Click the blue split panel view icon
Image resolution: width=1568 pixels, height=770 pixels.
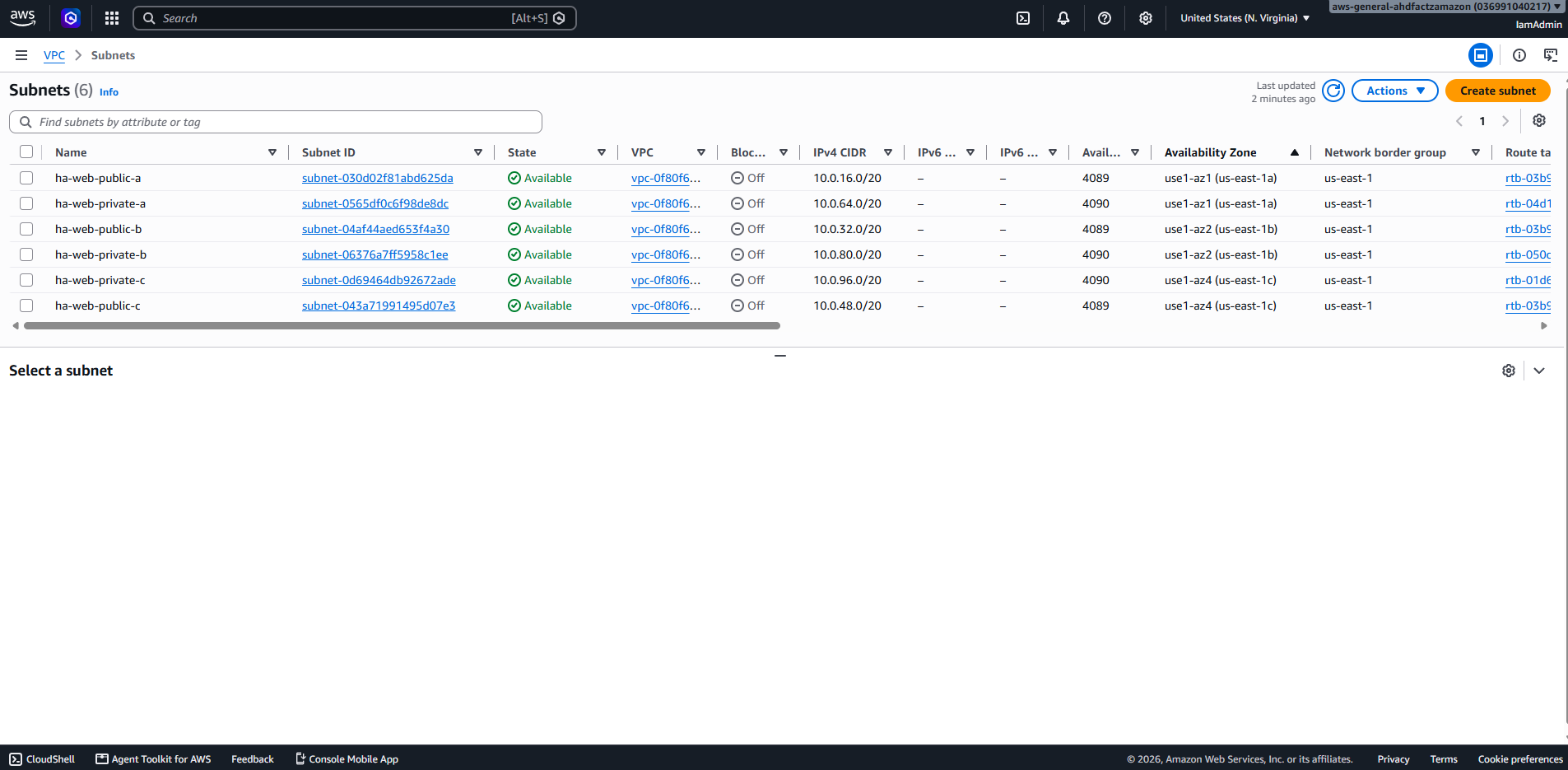coord(1481,55)
